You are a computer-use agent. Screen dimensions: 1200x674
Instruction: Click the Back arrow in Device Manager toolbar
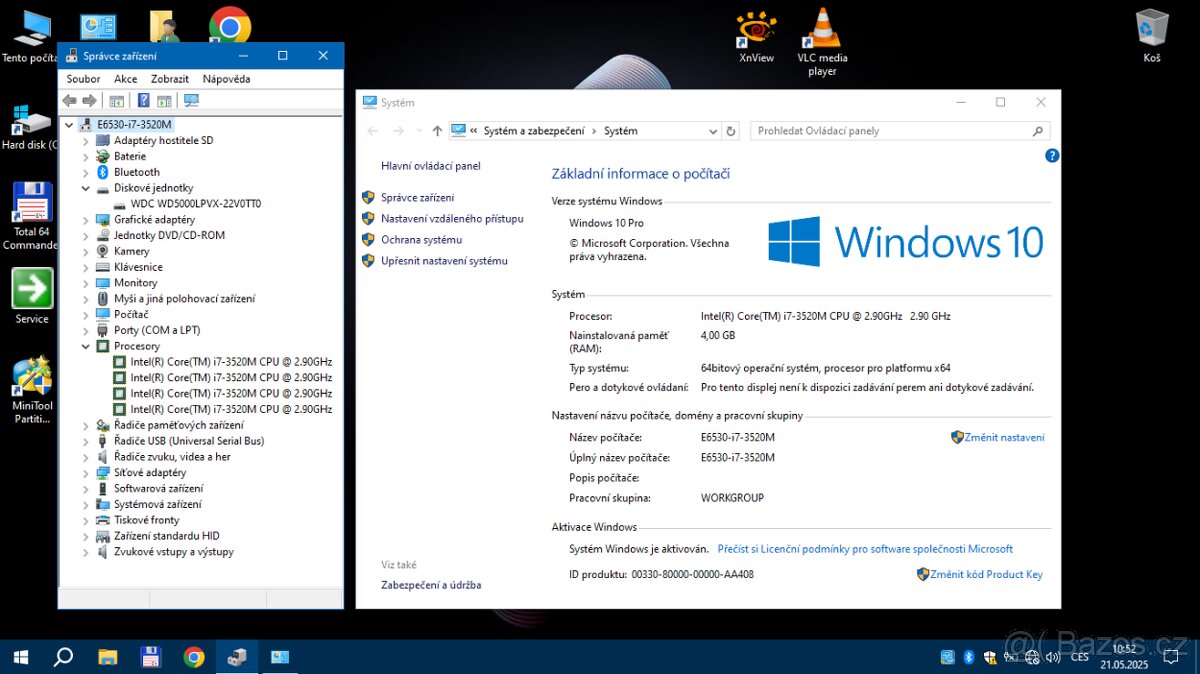[69, 100]
